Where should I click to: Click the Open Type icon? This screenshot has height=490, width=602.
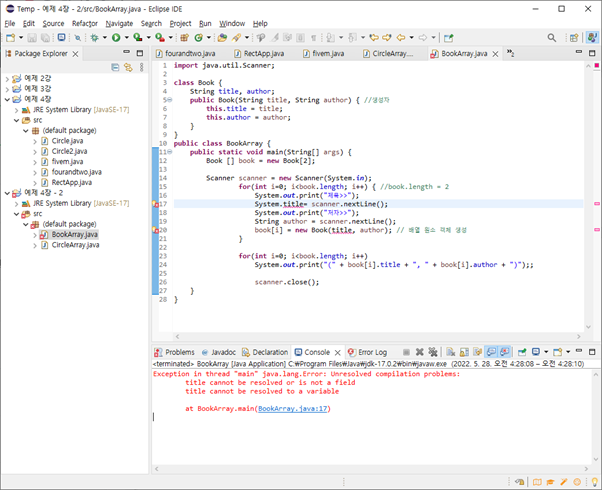coord(222,38)
